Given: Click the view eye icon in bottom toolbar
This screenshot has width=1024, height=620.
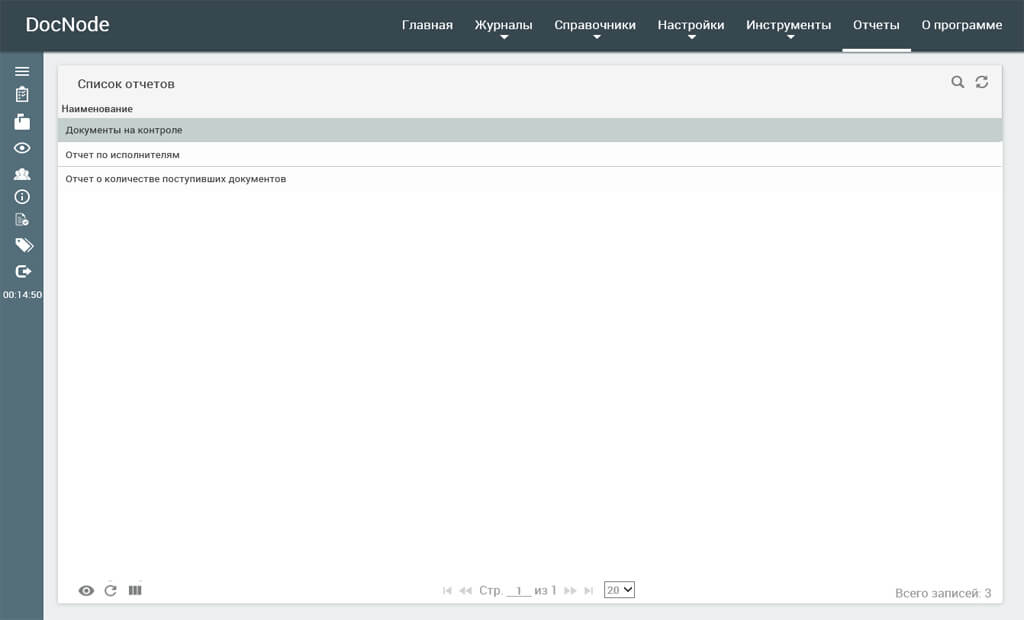Looking at the screenshot, I should tap(86, 591).
